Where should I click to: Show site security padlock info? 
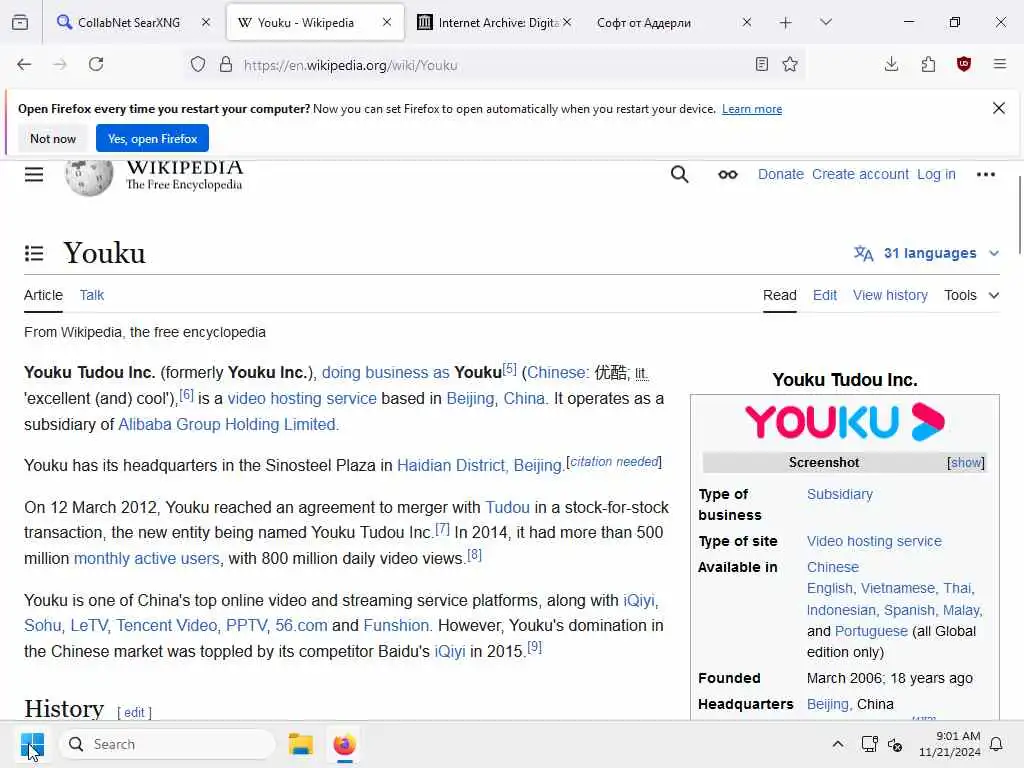tap(226, 64)
